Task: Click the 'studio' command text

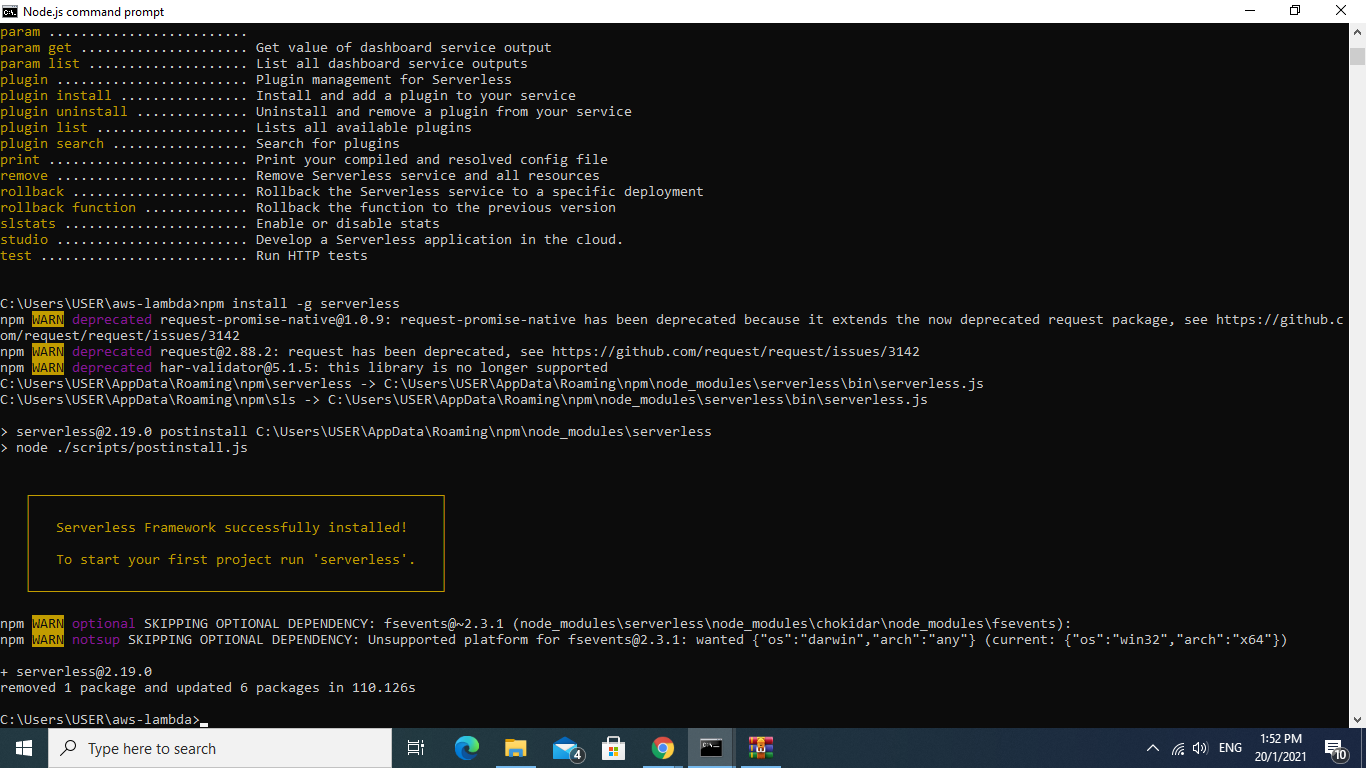Action: tap(24, 239)
